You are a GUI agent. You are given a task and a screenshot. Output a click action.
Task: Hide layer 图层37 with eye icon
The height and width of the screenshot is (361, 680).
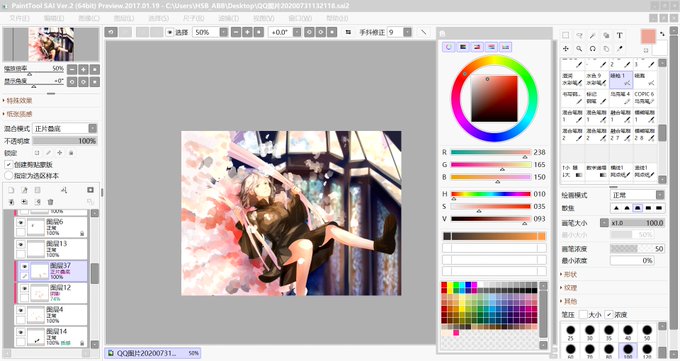click(24, 266)
